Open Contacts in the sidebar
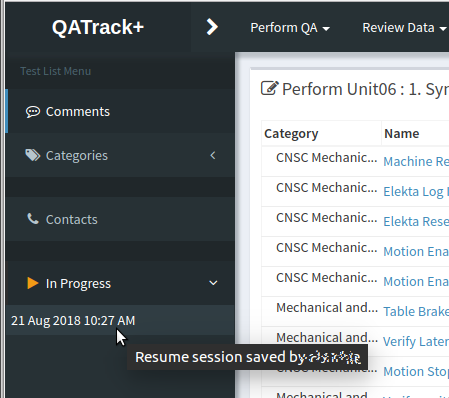This screenshot has width=449, height=398. (x=120, y=219)
